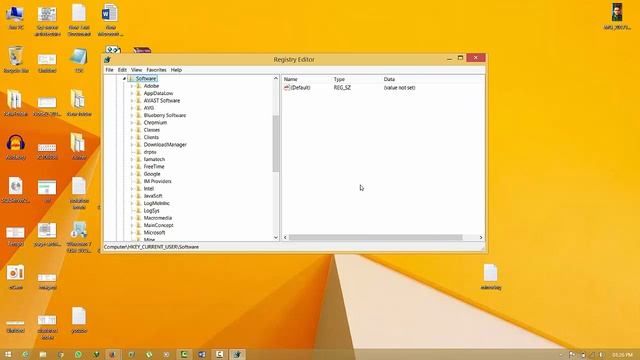
Task: Select the LogSys key
Action: (x=151, y=211)
